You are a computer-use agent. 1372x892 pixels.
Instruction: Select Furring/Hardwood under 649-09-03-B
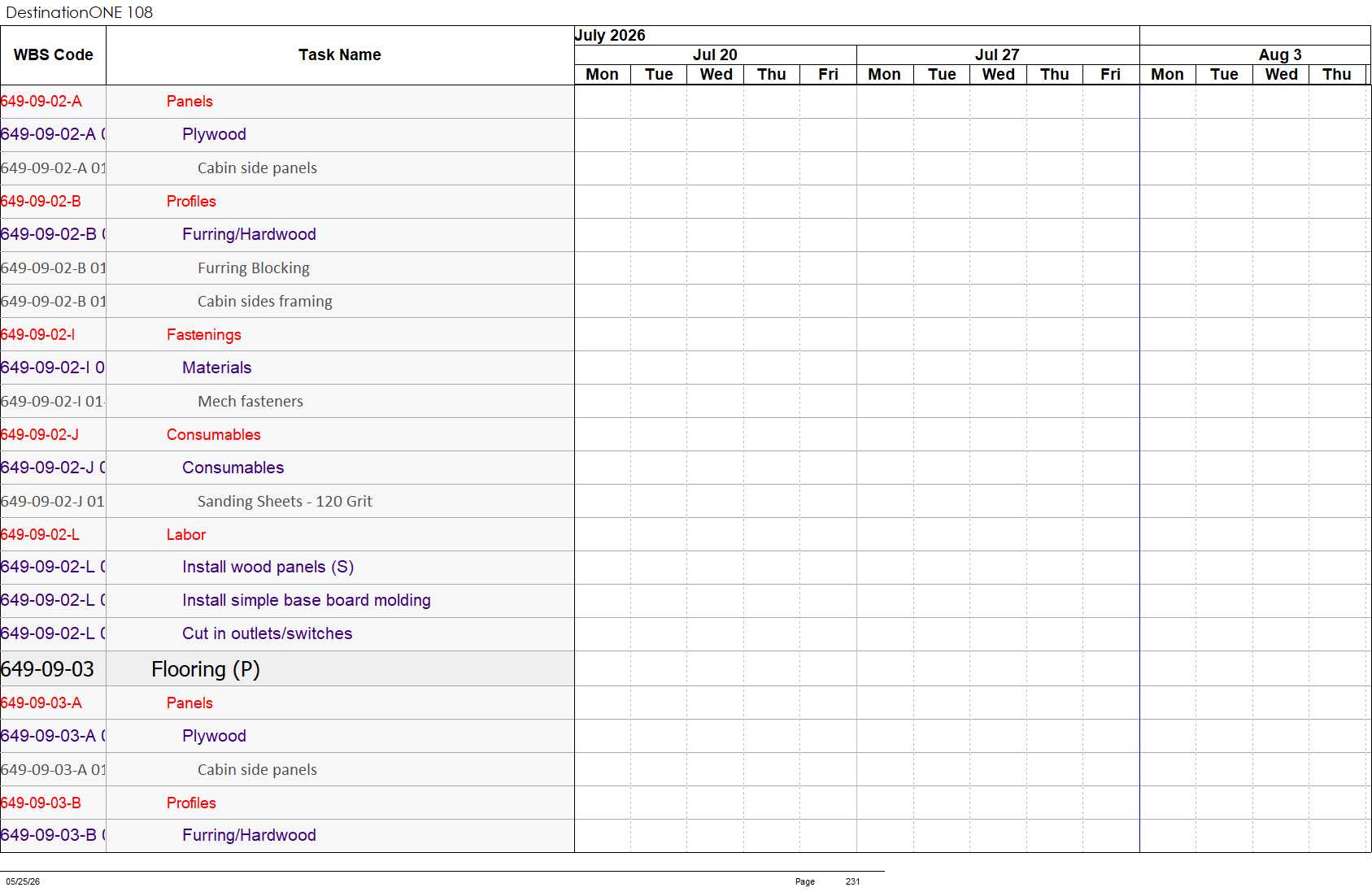pyautogui.click(x=287, y=836)
